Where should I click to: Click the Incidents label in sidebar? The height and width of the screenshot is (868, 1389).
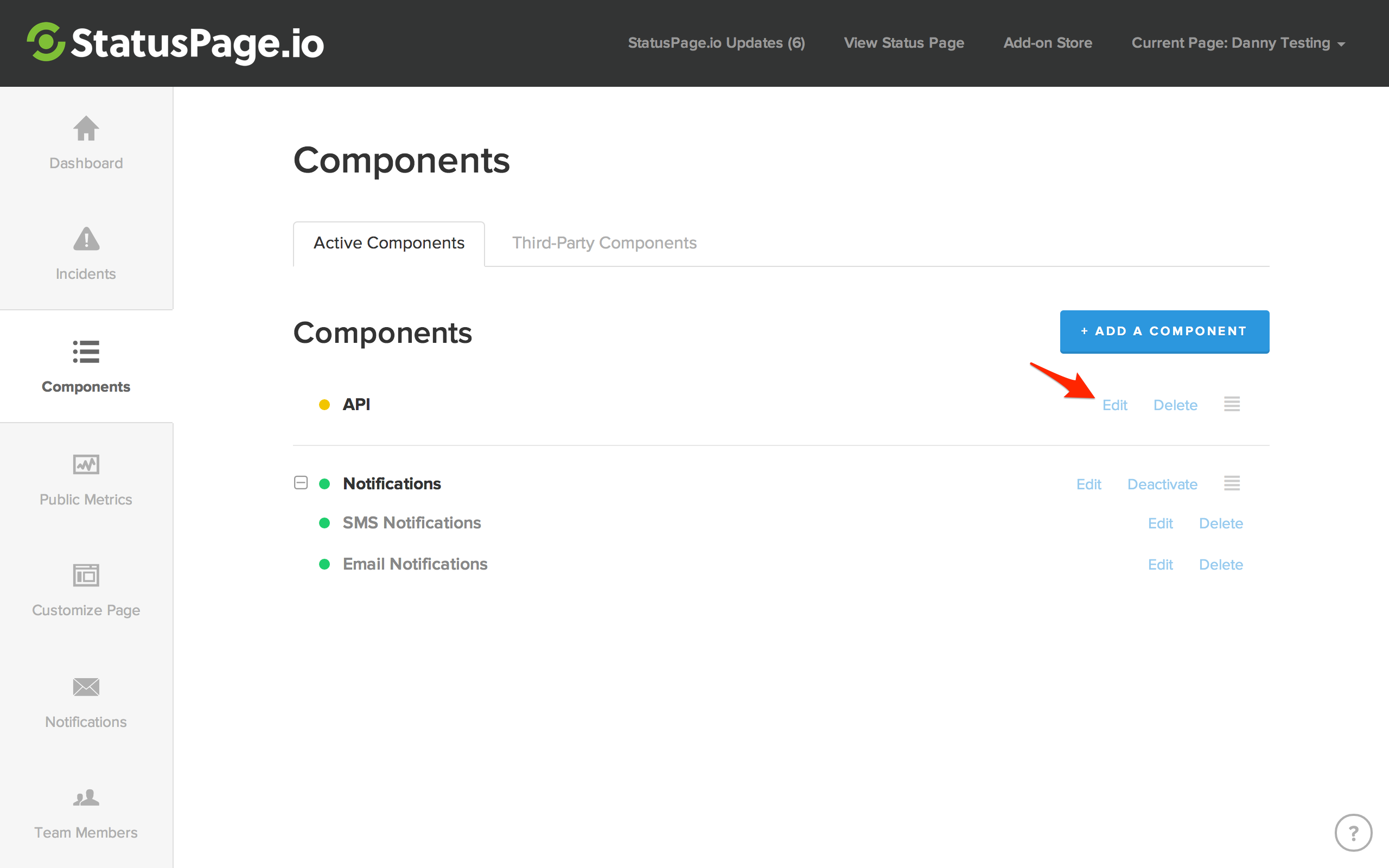(86, 274)
